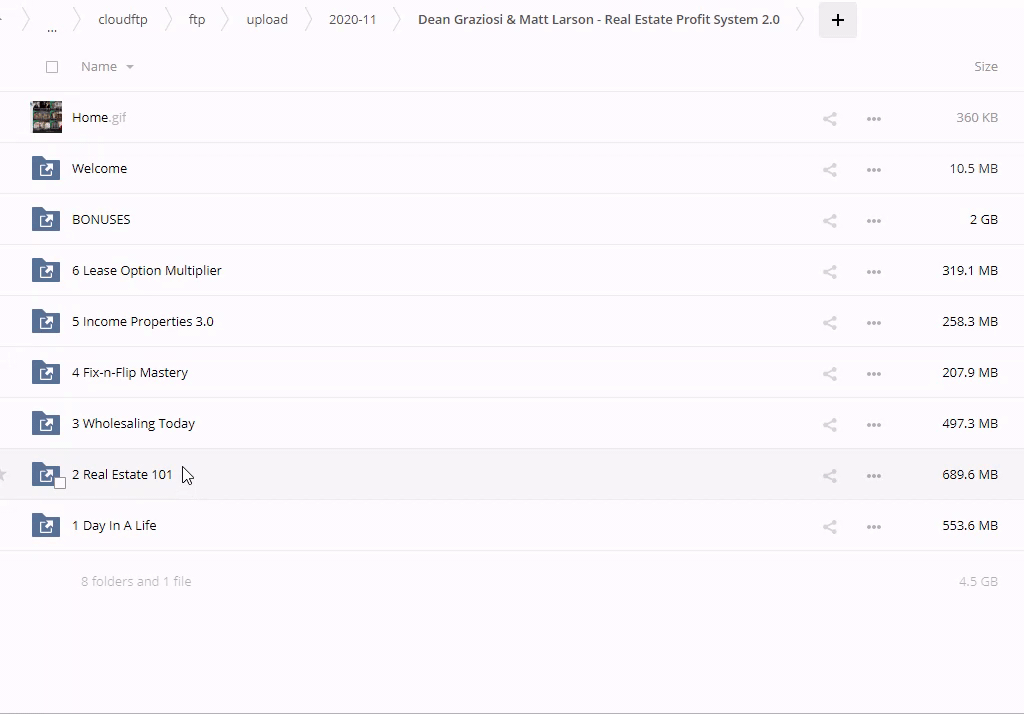Open more actions menu for Welcome folder
This screenshot has height=714, width=1024.
tap(873, 169)
